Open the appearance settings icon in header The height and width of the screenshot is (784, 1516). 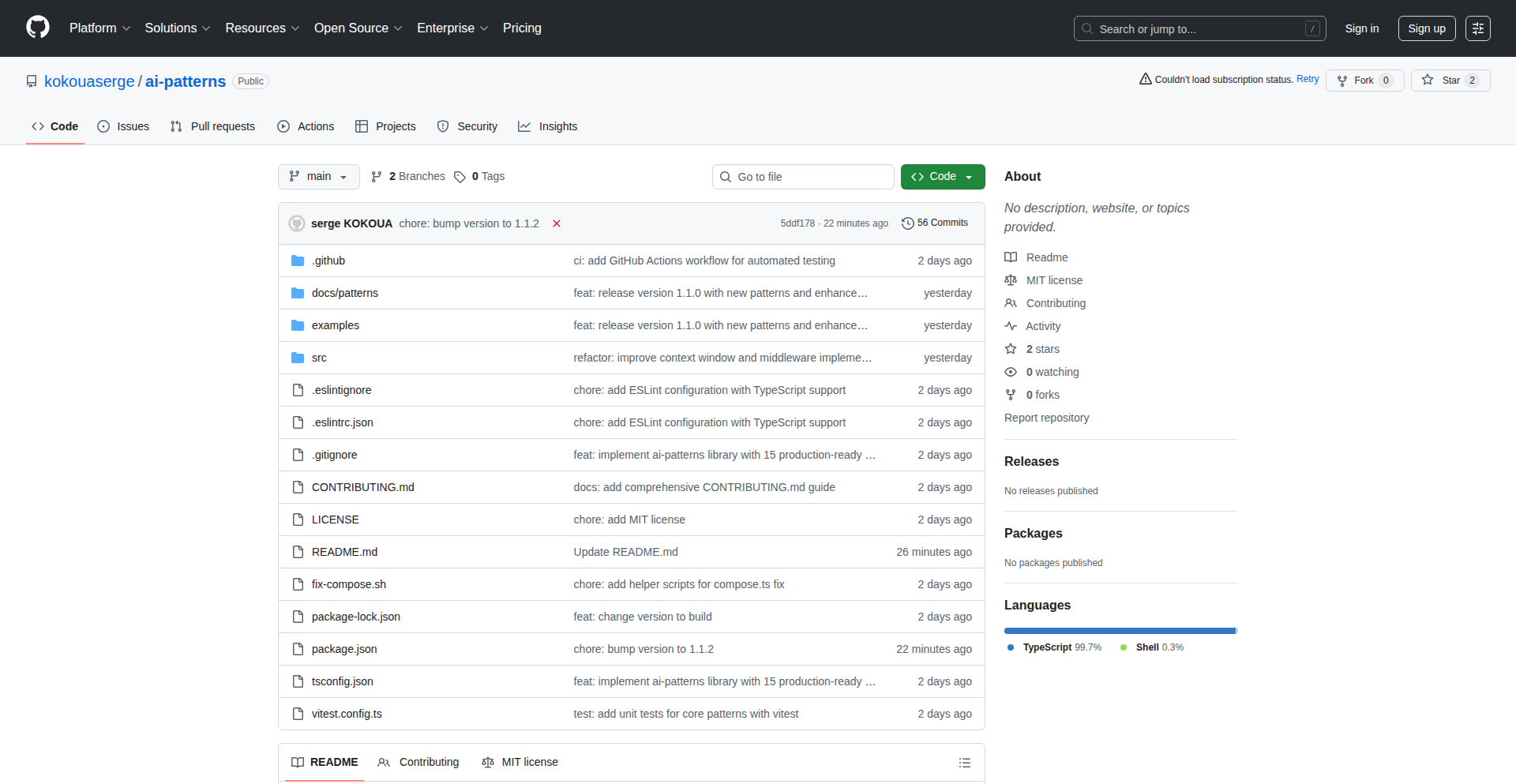point(1477,28)
